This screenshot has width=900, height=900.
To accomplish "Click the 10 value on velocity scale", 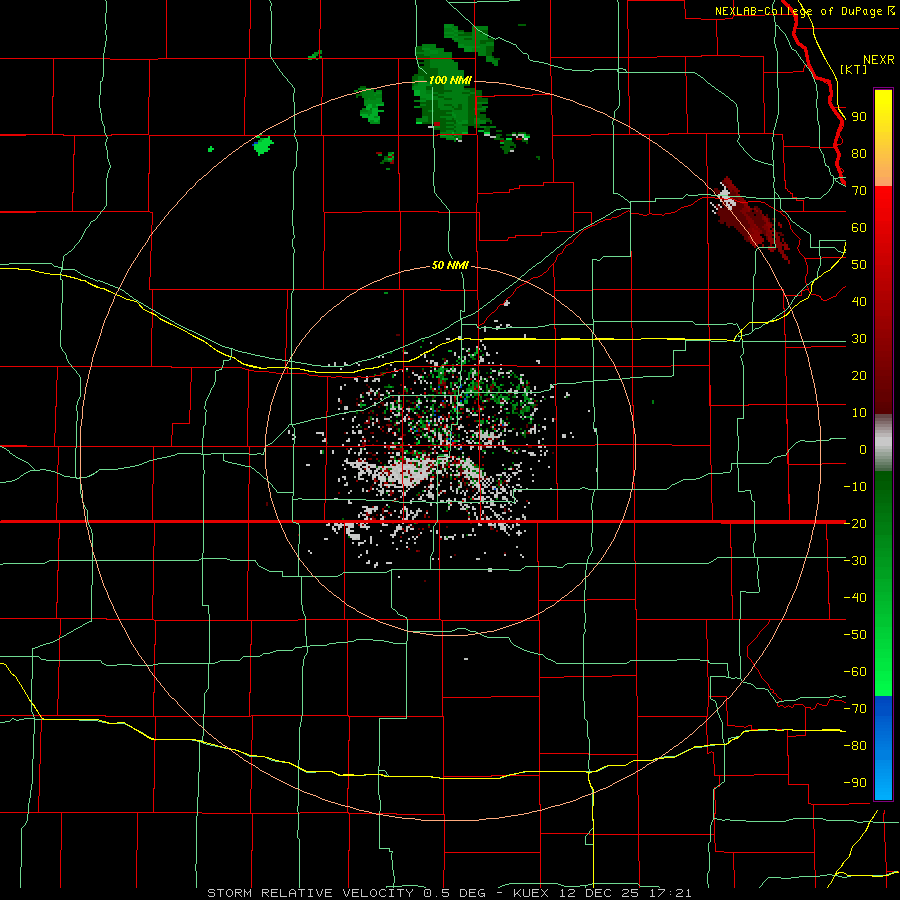I will click(x=859, y=413).
